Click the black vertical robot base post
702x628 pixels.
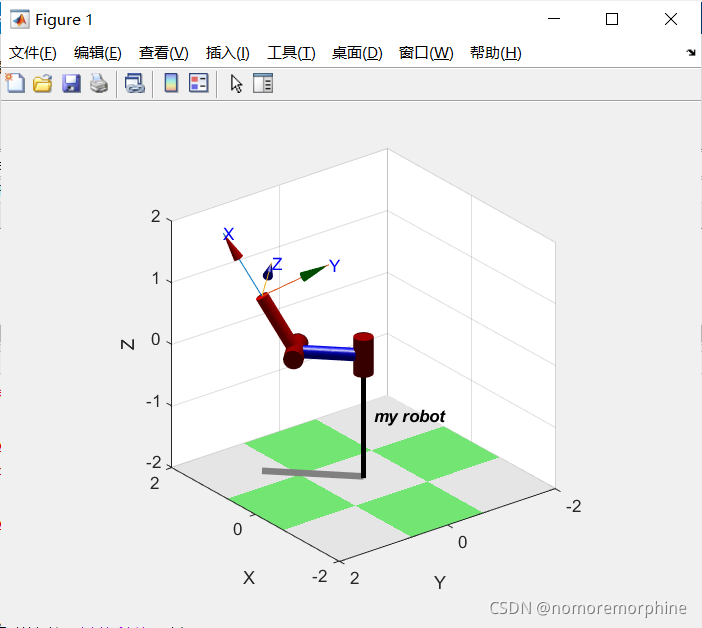(x=364, y=427)
